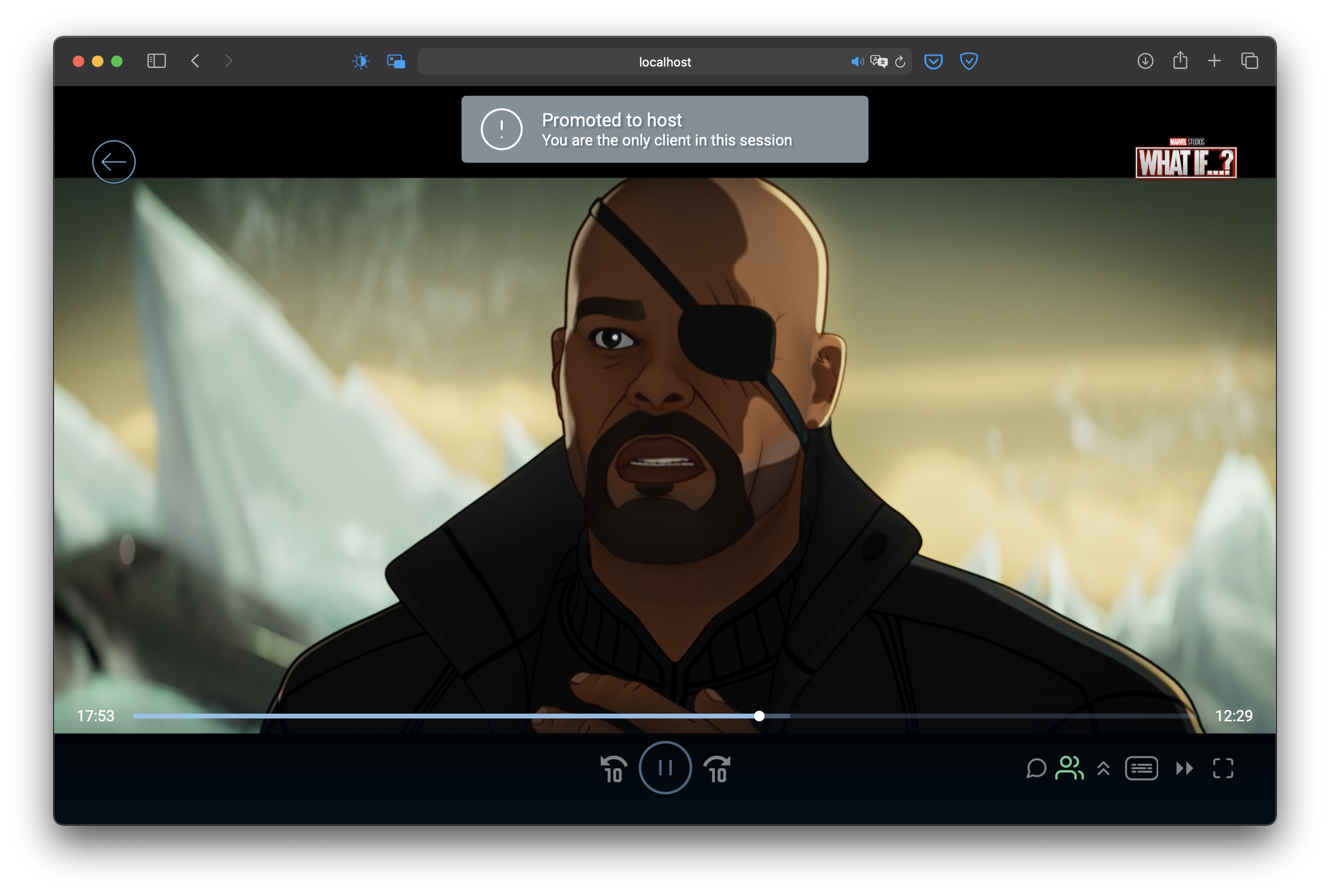Toggle the Safari sidebar
1330x896 pixels.
(x=156, y=61)
